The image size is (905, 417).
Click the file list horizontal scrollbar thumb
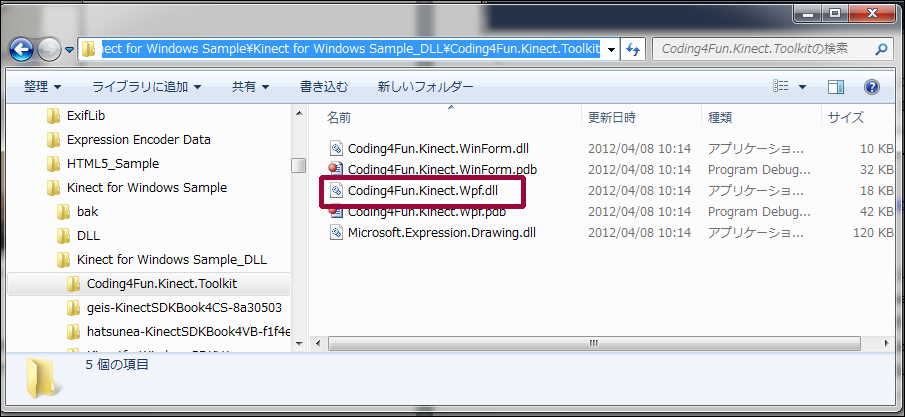click(x=594, y=343)
